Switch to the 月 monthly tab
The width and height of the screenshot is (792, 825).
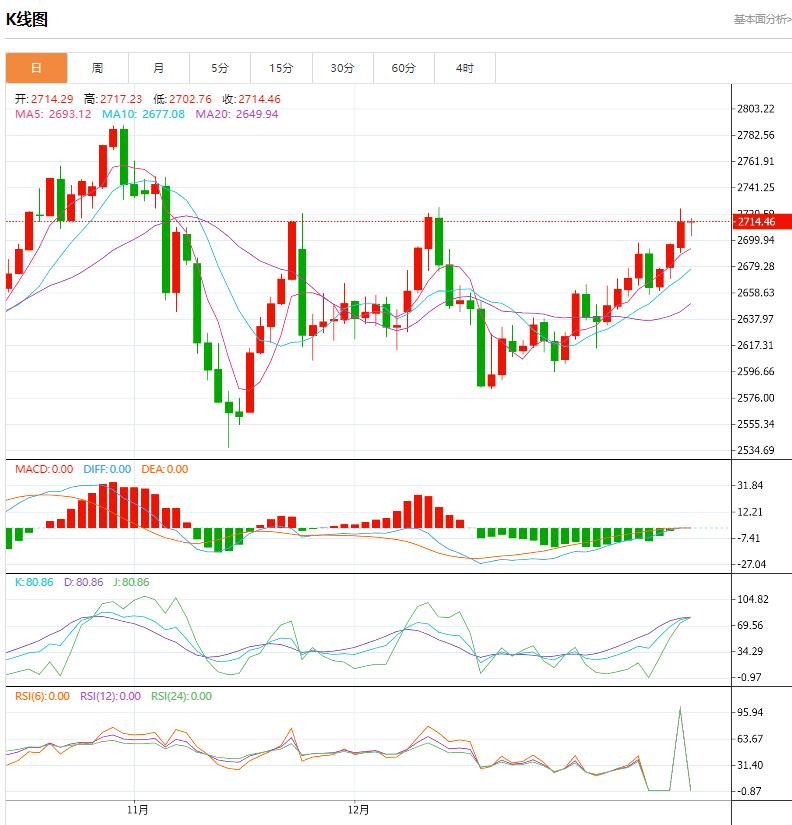tap(159, 68)
